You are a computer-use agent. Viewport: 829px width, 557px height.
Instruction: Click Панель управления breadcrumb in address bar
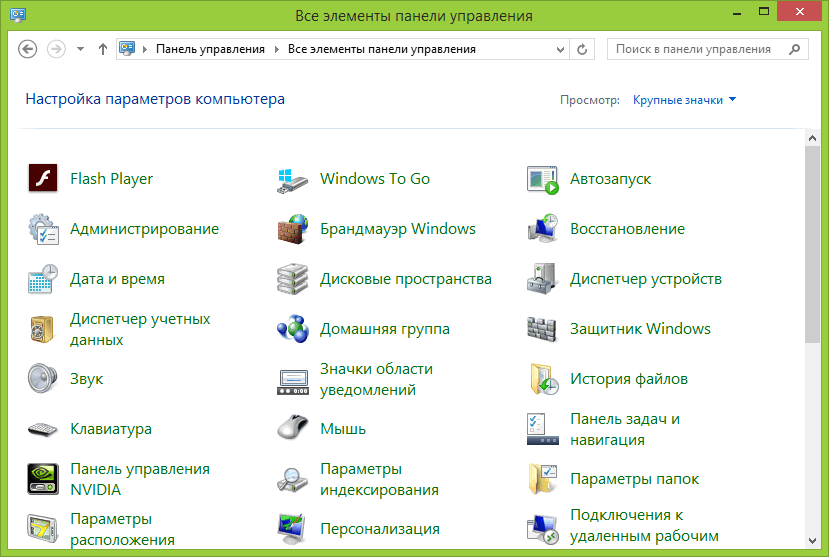210,49
